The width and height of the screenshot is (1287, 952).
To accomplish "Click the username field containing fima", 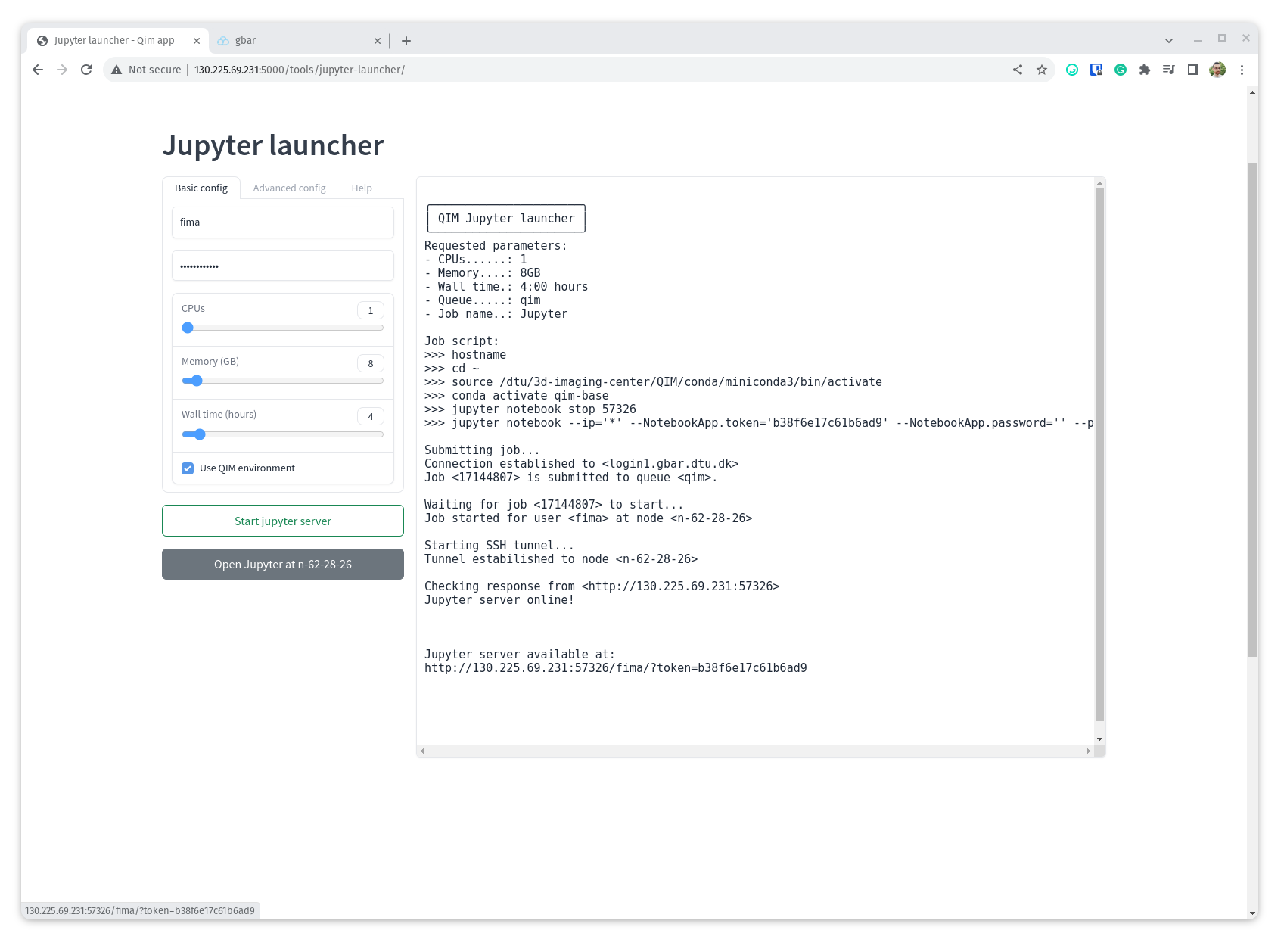I will click(283, 222).
